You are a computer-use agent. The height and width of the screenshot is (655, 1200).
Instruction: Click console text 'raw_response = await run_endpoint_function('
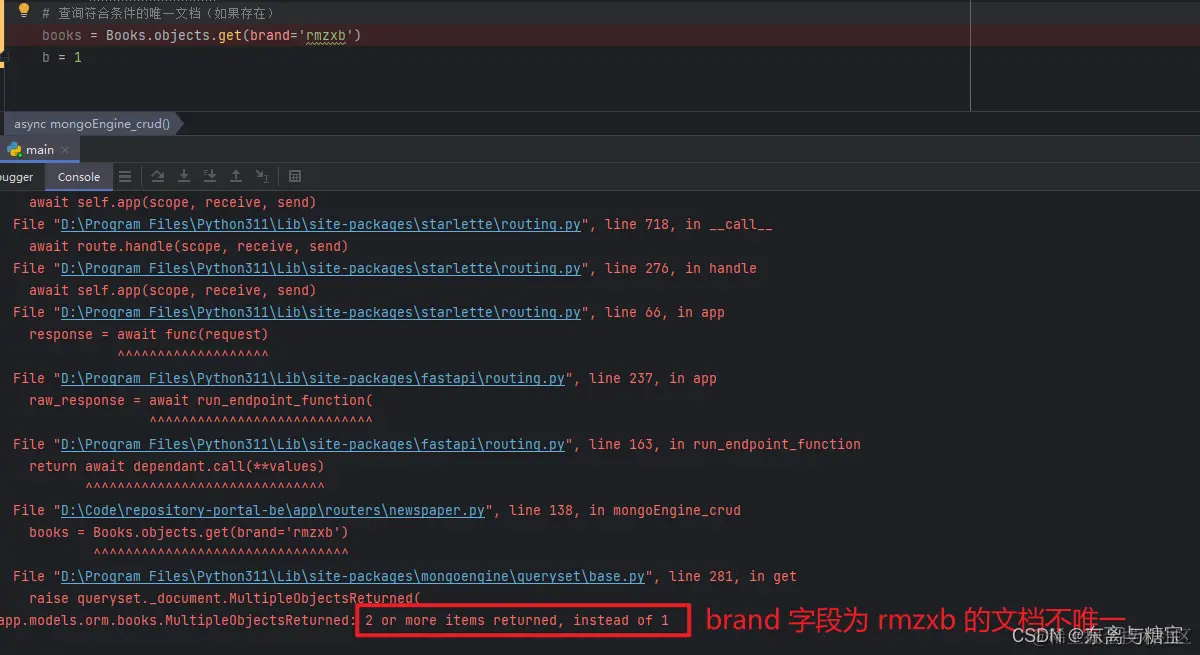[x=201, y=400]
